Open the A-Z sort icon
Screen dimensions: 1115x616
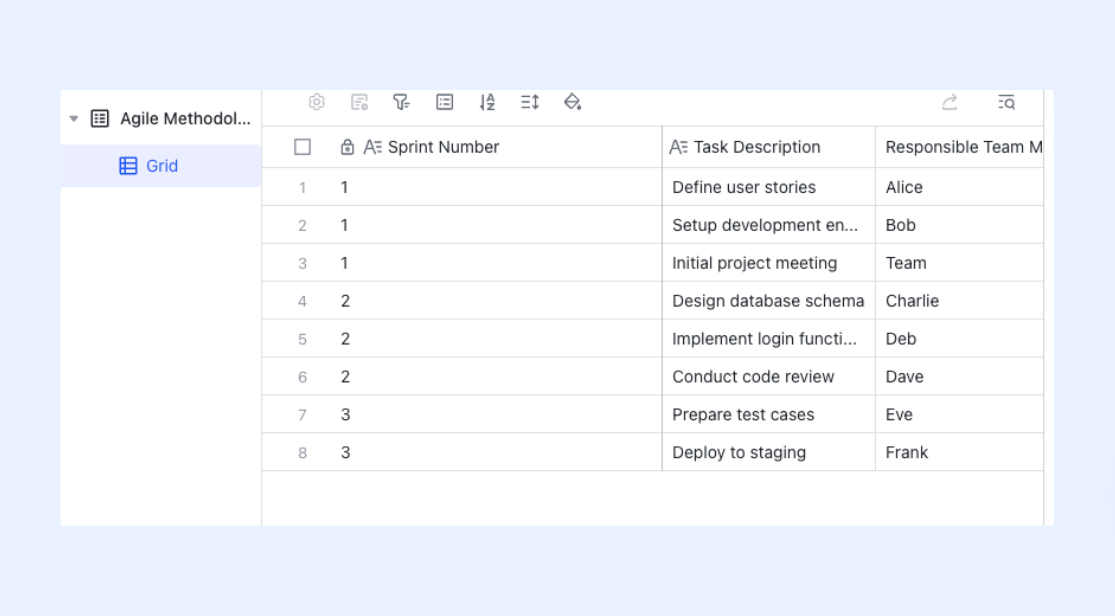(x=487, y=102)
